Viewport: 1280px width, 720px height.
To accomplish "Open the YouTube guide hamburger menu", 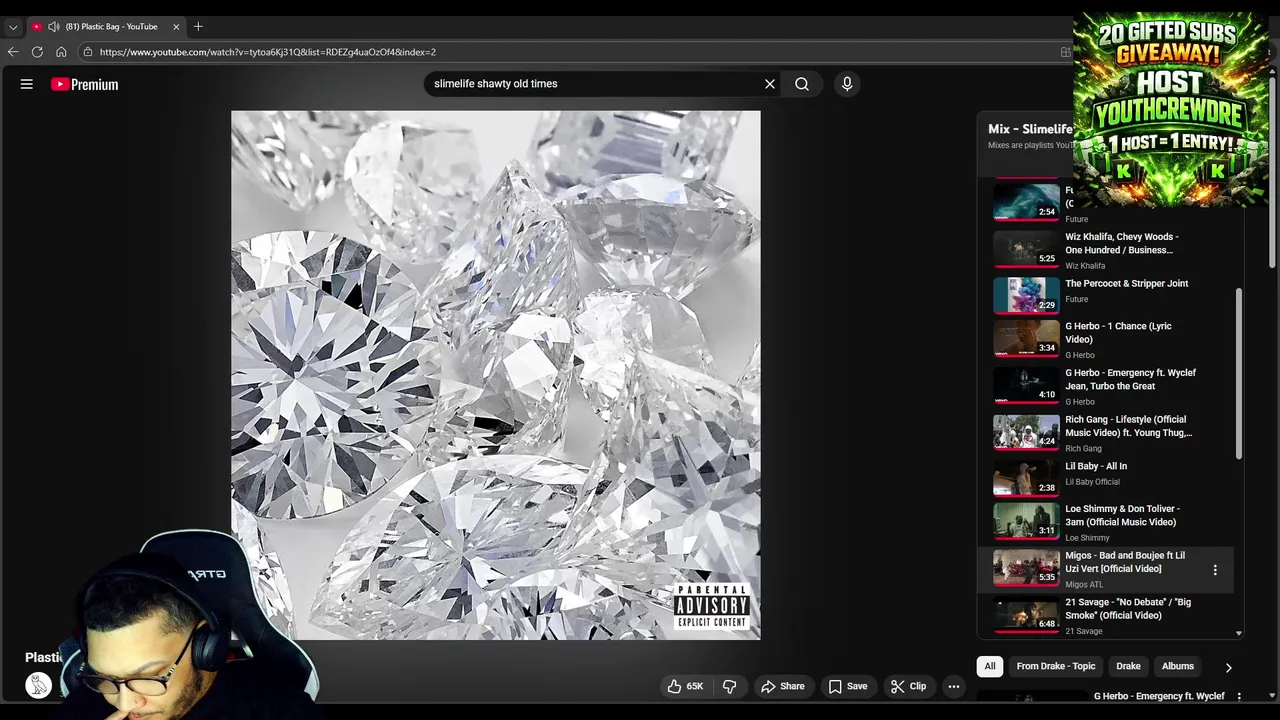I will pyautogui.click(x=27, y=84).
